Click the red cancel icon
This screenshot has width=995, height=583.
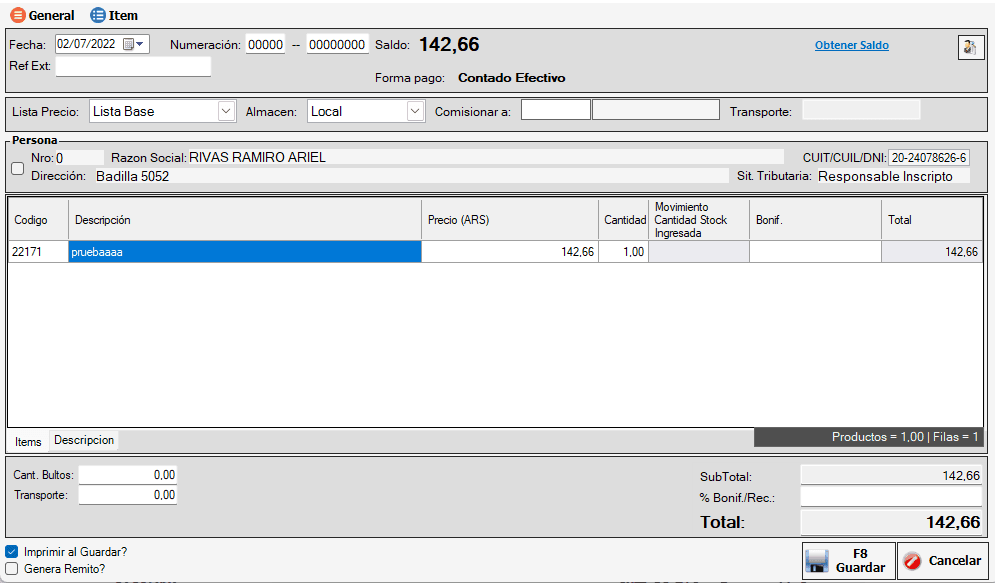click(912, 561)
